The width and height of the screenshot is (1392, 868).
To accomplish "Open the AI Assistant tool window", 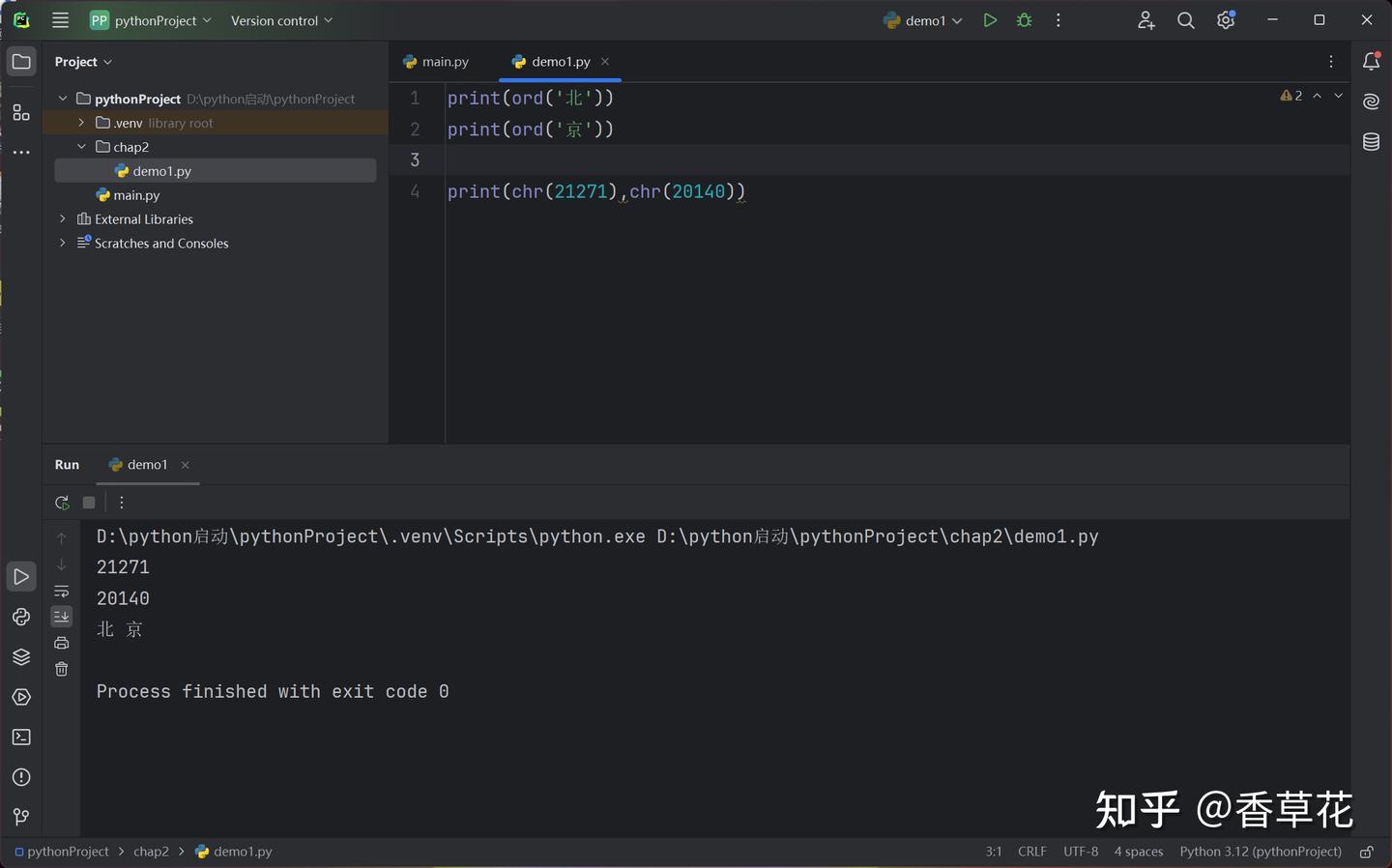I will (1371, 101).
